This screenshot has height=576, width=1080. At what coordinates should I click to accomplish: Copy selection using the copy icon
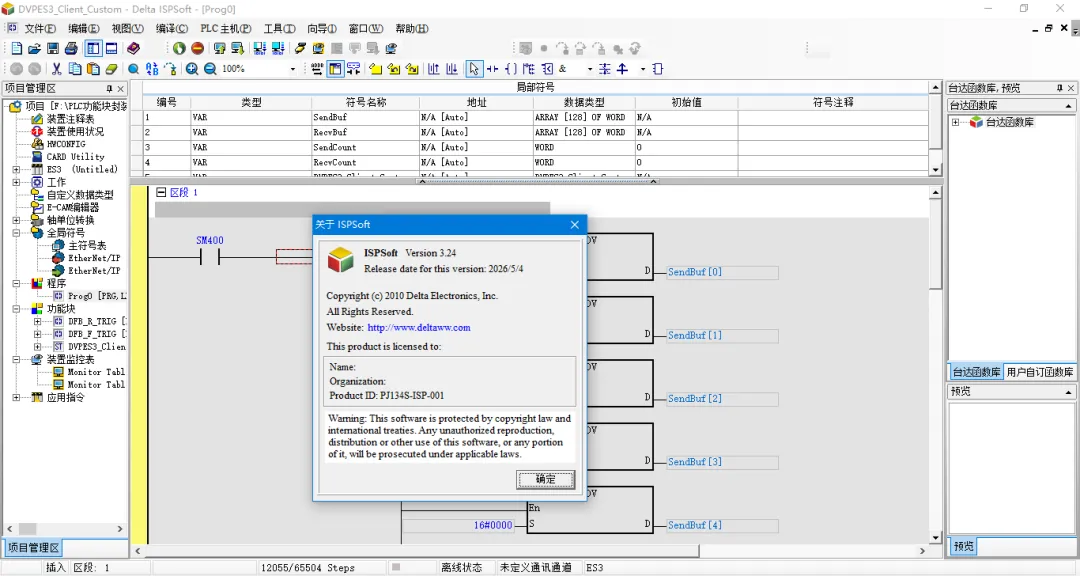coord(75,69)
